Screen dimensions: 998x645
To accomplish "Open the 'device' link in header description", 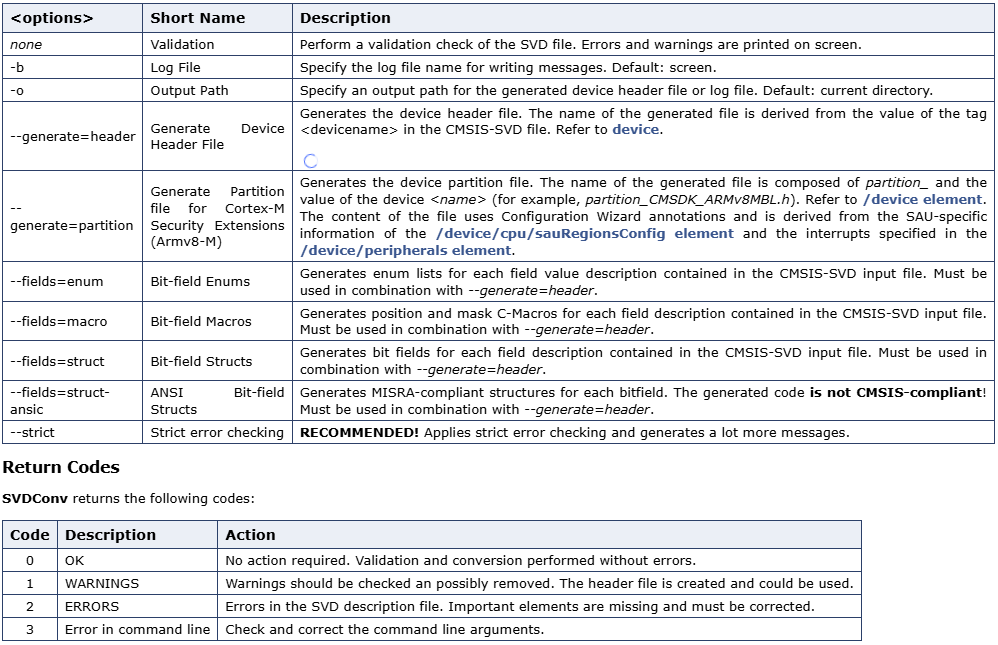I will pyautogui.click(x=635, y=130).
